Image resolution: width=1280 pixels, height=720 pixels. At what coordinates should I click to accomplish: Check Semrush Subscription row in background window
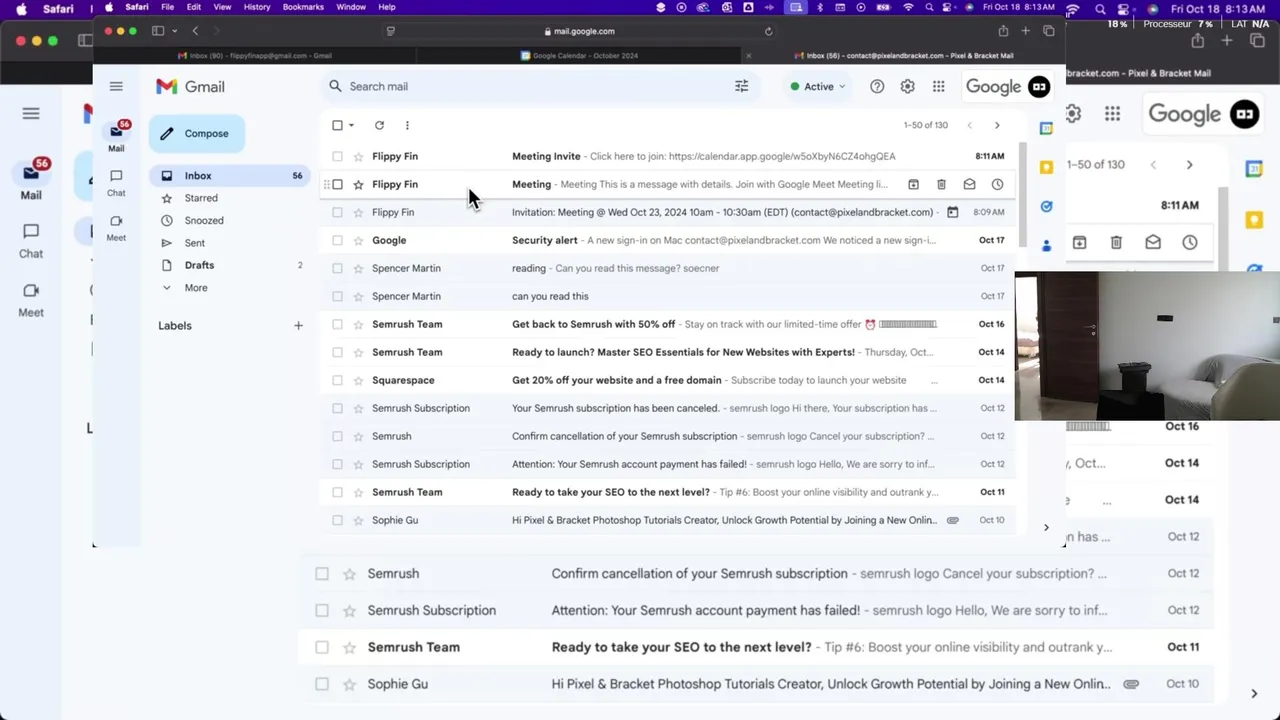(322, 610)
